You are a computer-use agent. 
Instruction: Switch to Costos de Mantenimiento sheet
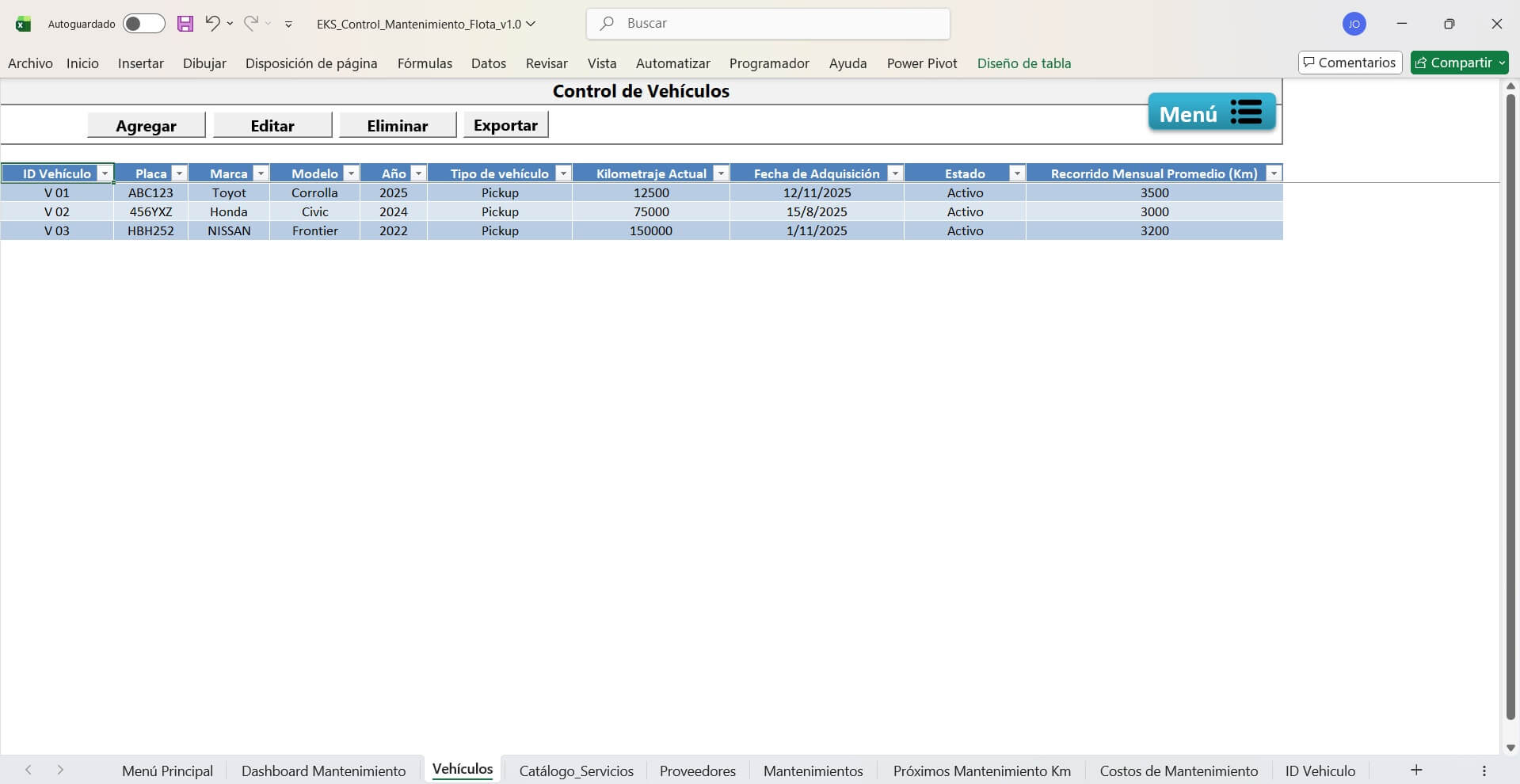1179,771
